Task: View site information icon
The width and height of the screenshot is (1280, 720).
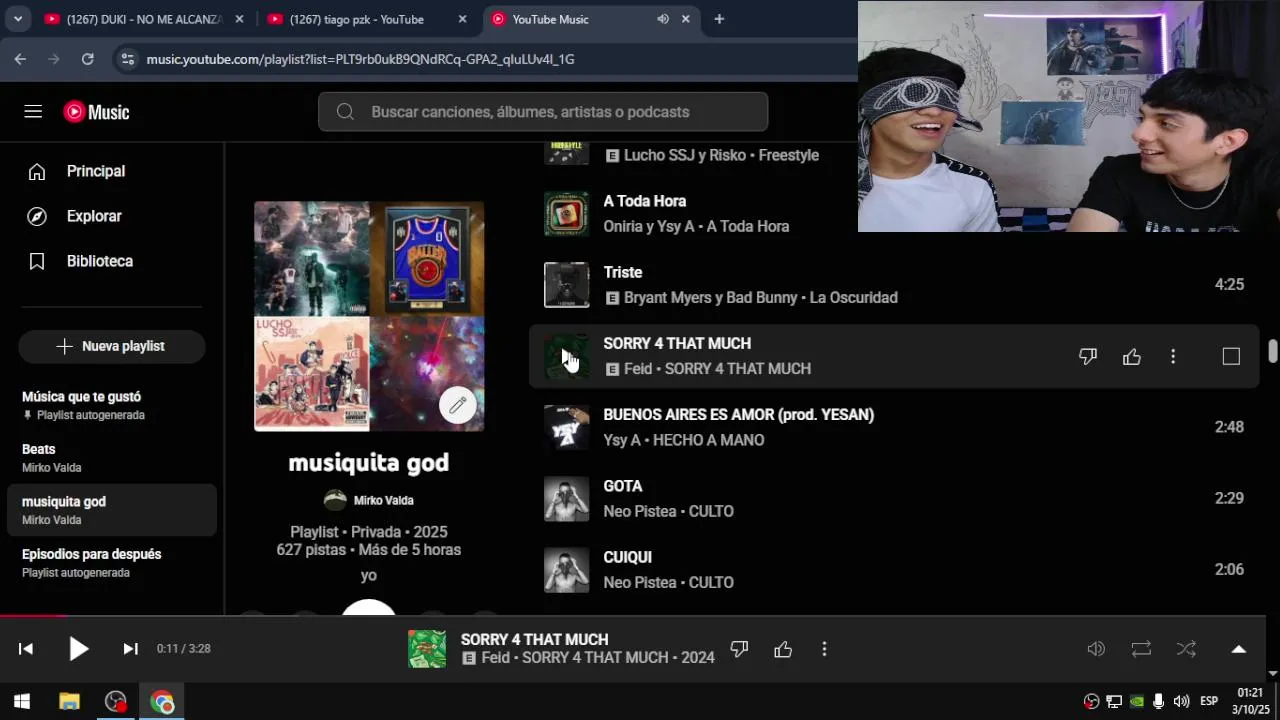Action: click(x=127, y=59)
